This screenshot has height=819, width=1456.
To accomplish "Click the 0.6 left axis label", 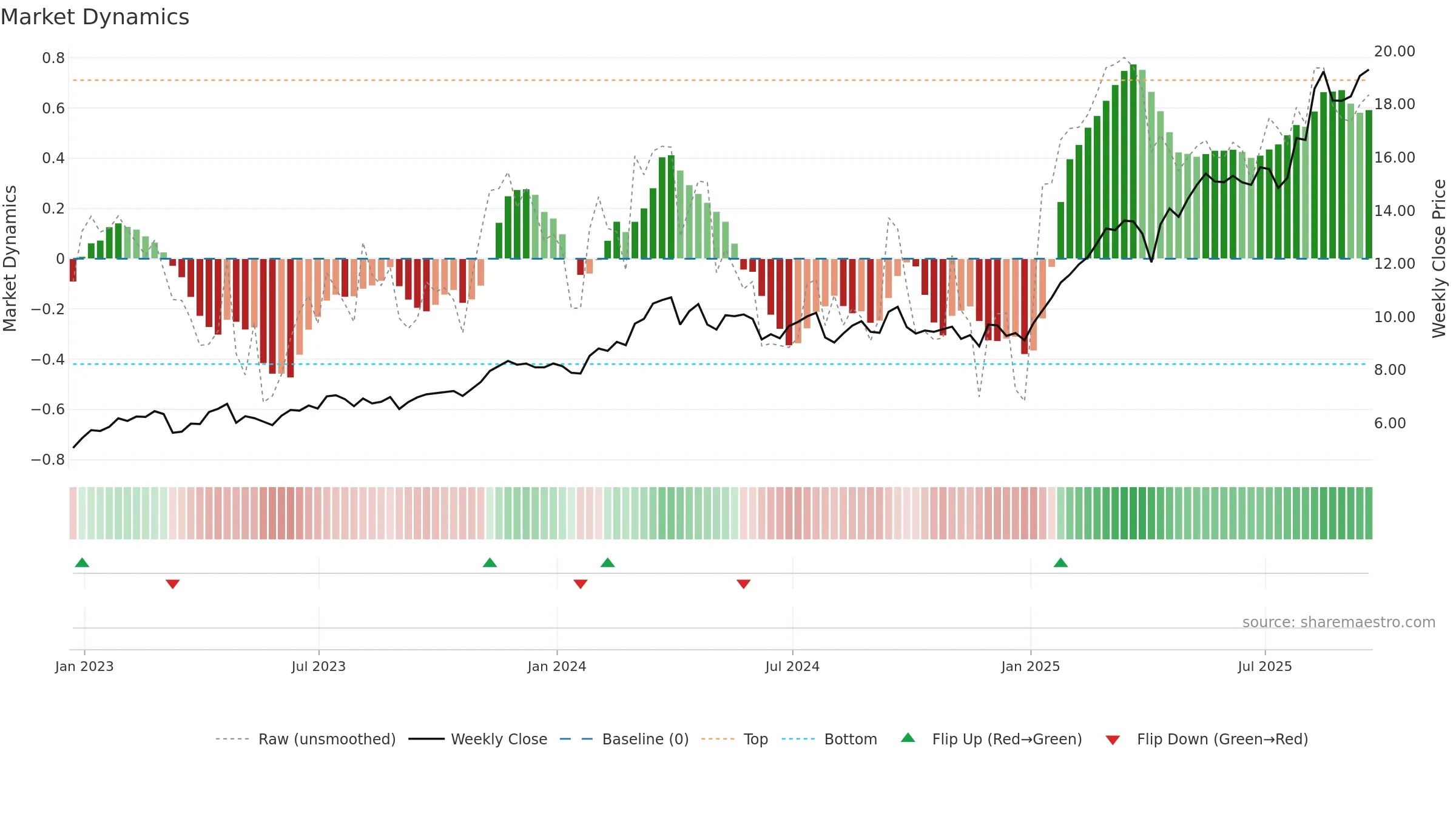I will coord(53,109).
